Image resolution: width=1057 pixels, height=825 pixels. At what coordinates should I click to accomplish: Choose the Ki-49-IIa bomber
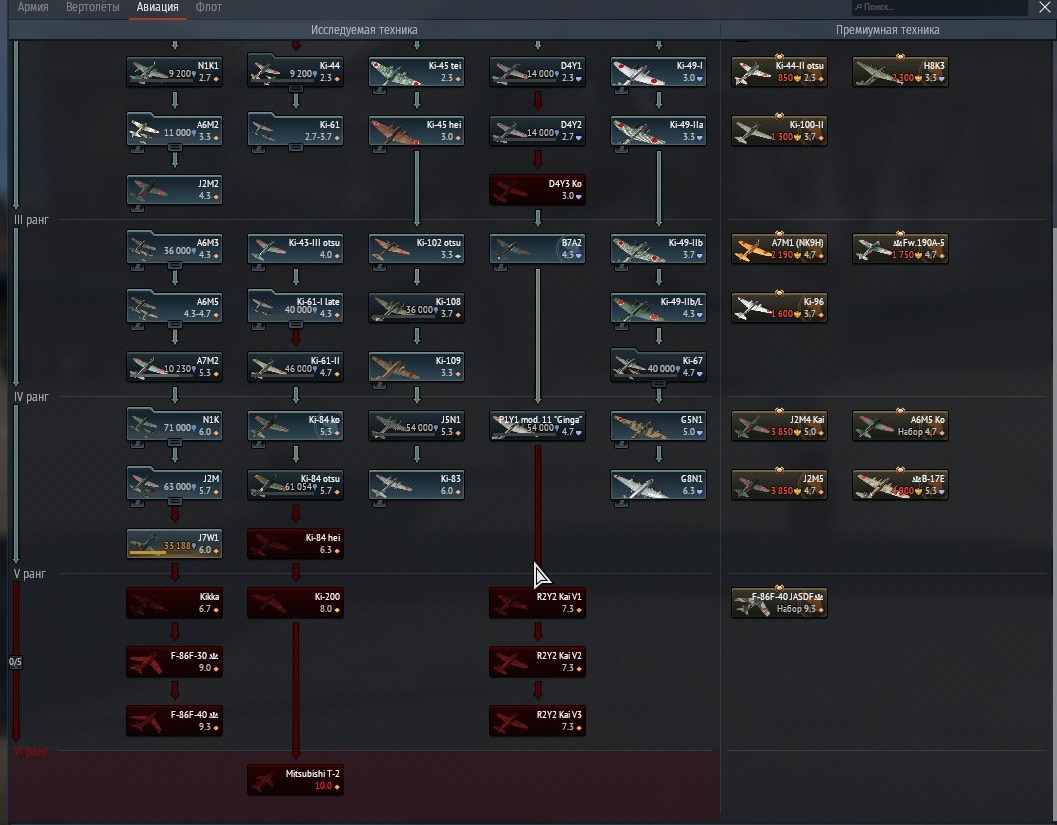click(659, 131)
